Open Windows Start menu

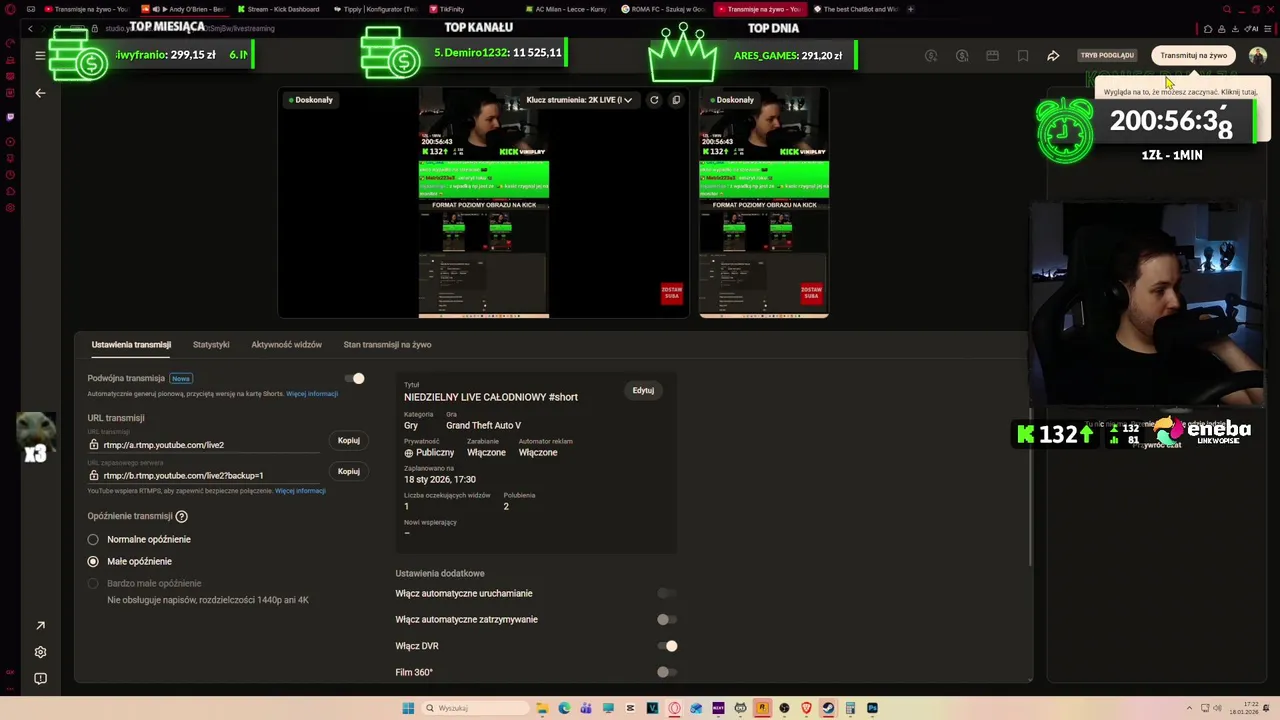pyautogui.click(x=408, y=708)
